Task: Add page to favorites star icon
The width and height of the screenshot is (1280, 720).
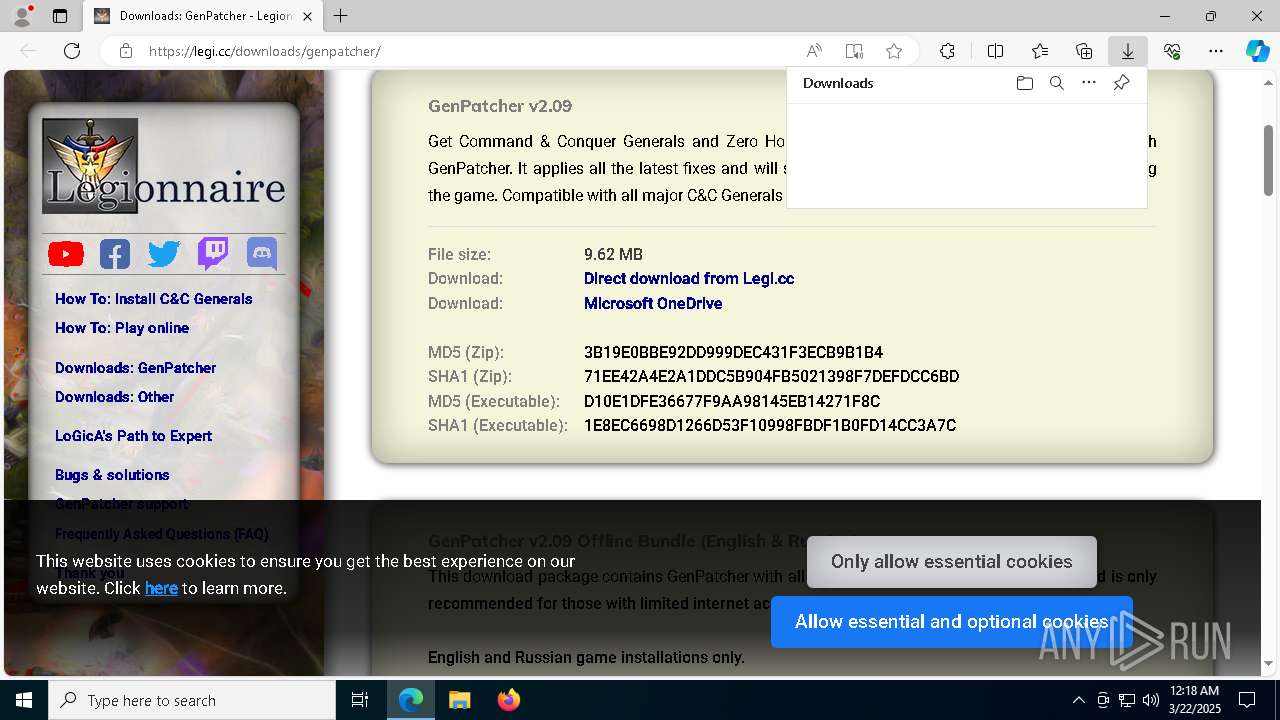Action: point(894,51)
